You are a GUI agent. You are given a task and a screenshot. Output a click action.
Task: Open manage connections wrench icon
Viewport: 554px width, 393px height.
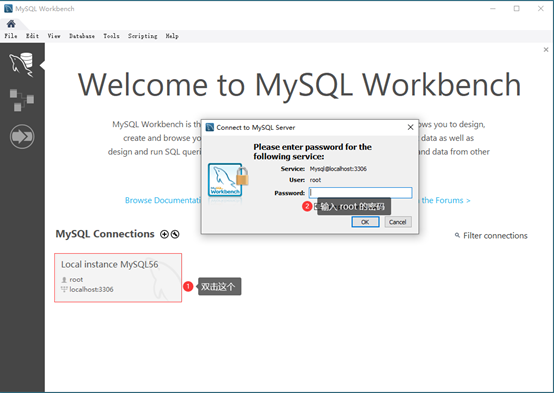pyautogui.click(x=175, y=234)
